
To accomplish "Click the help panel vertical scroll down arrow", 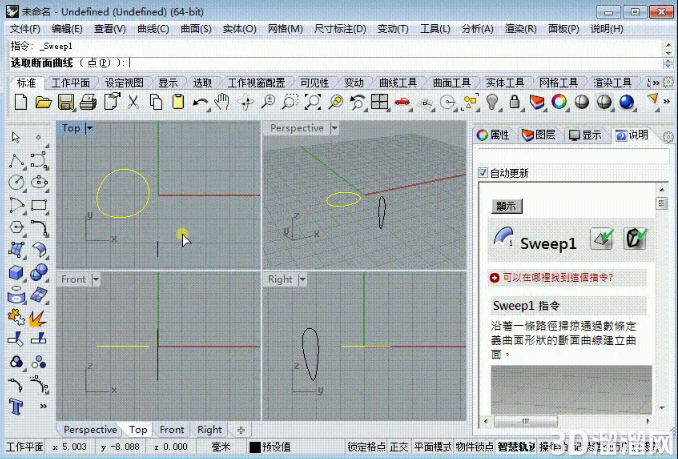I will (662, 407).
